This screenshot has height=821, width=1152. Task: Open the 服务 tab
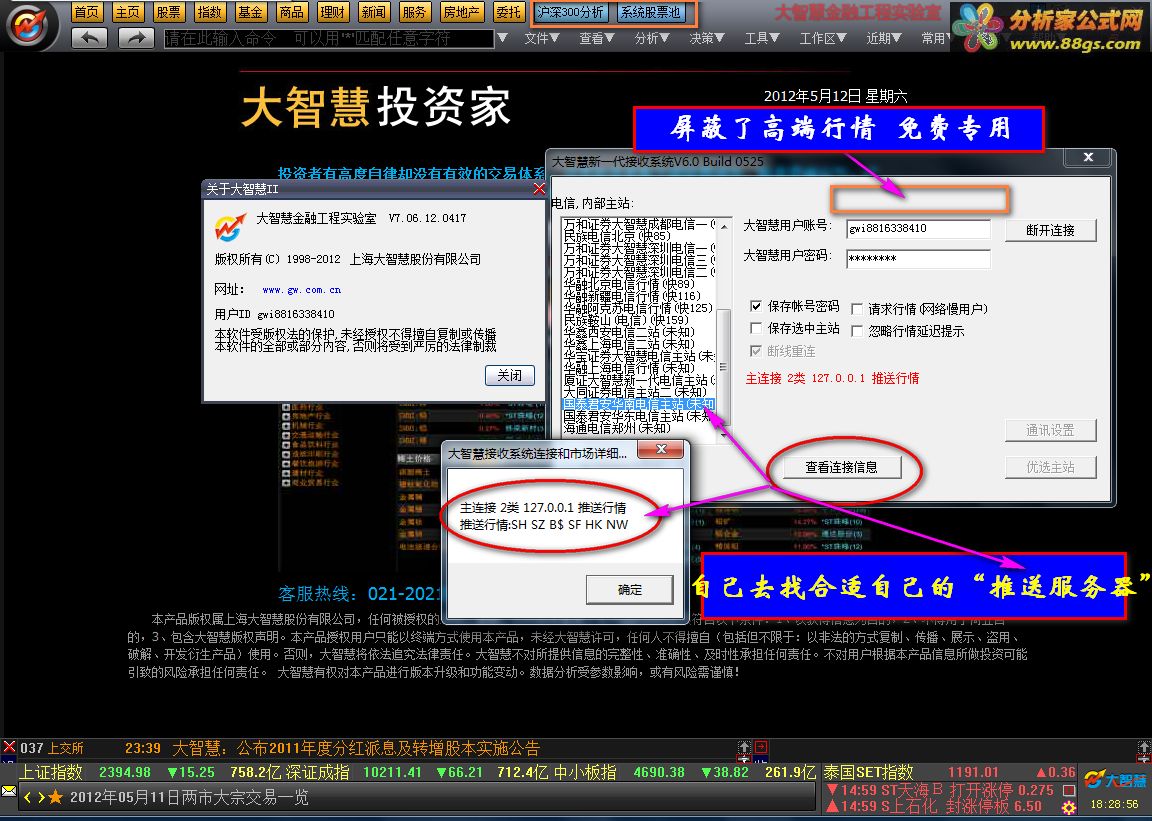pyautogui.click(x=414, y=12)
